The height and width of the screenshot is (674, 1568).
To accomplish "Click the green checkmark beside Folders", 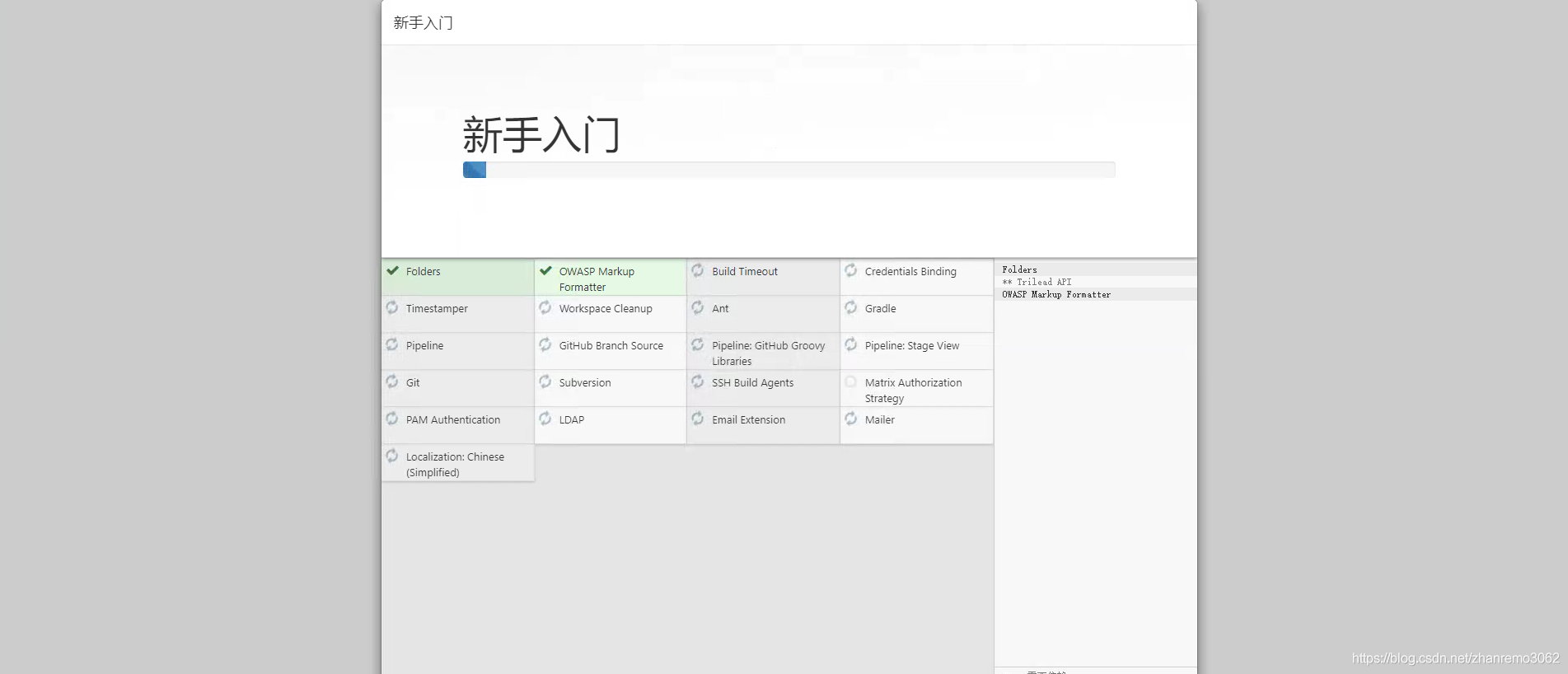I will (x=393, y=270).
